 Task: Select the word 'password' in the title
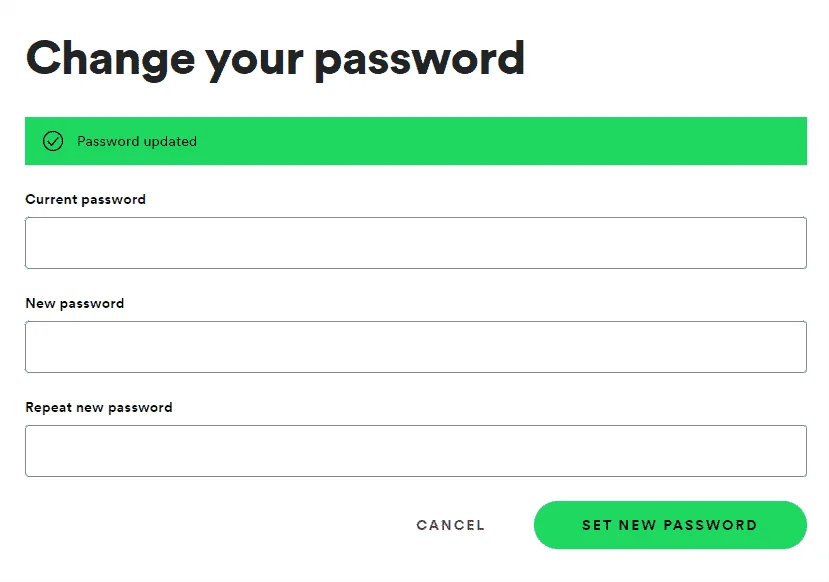tap(420, 61)
